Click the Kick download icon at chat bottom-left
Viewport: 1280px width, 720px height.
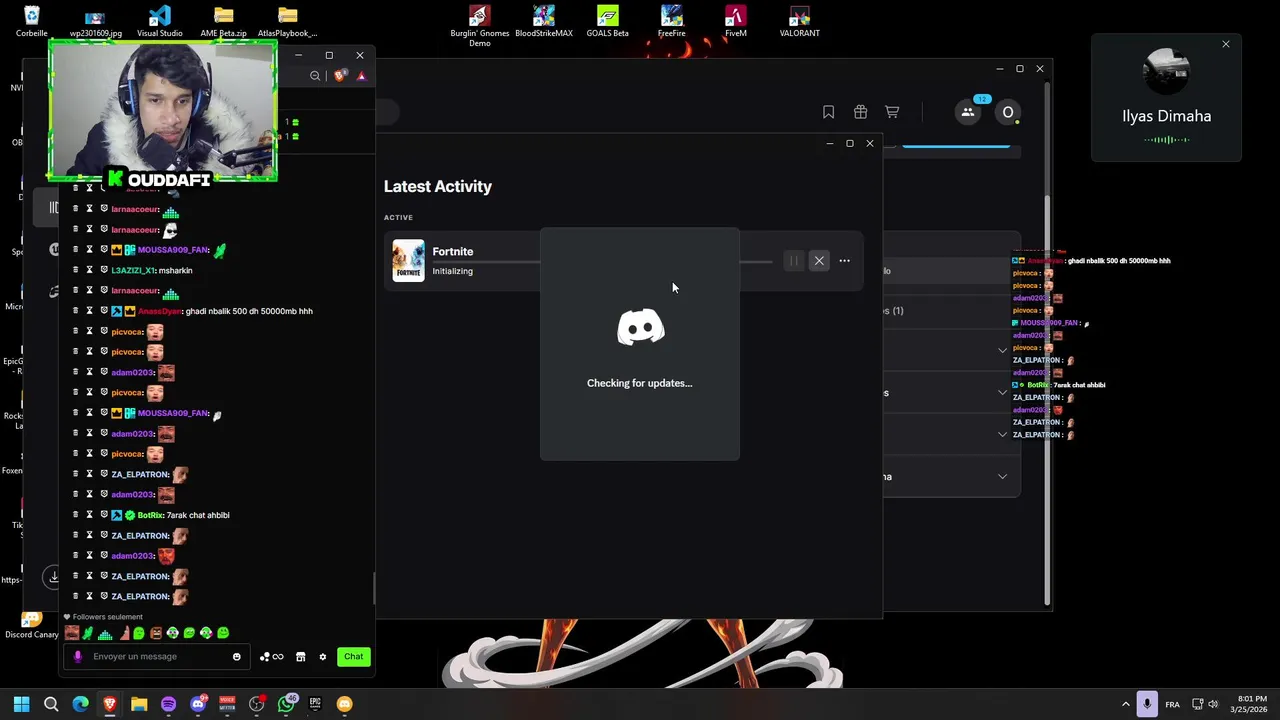(54, 577)
